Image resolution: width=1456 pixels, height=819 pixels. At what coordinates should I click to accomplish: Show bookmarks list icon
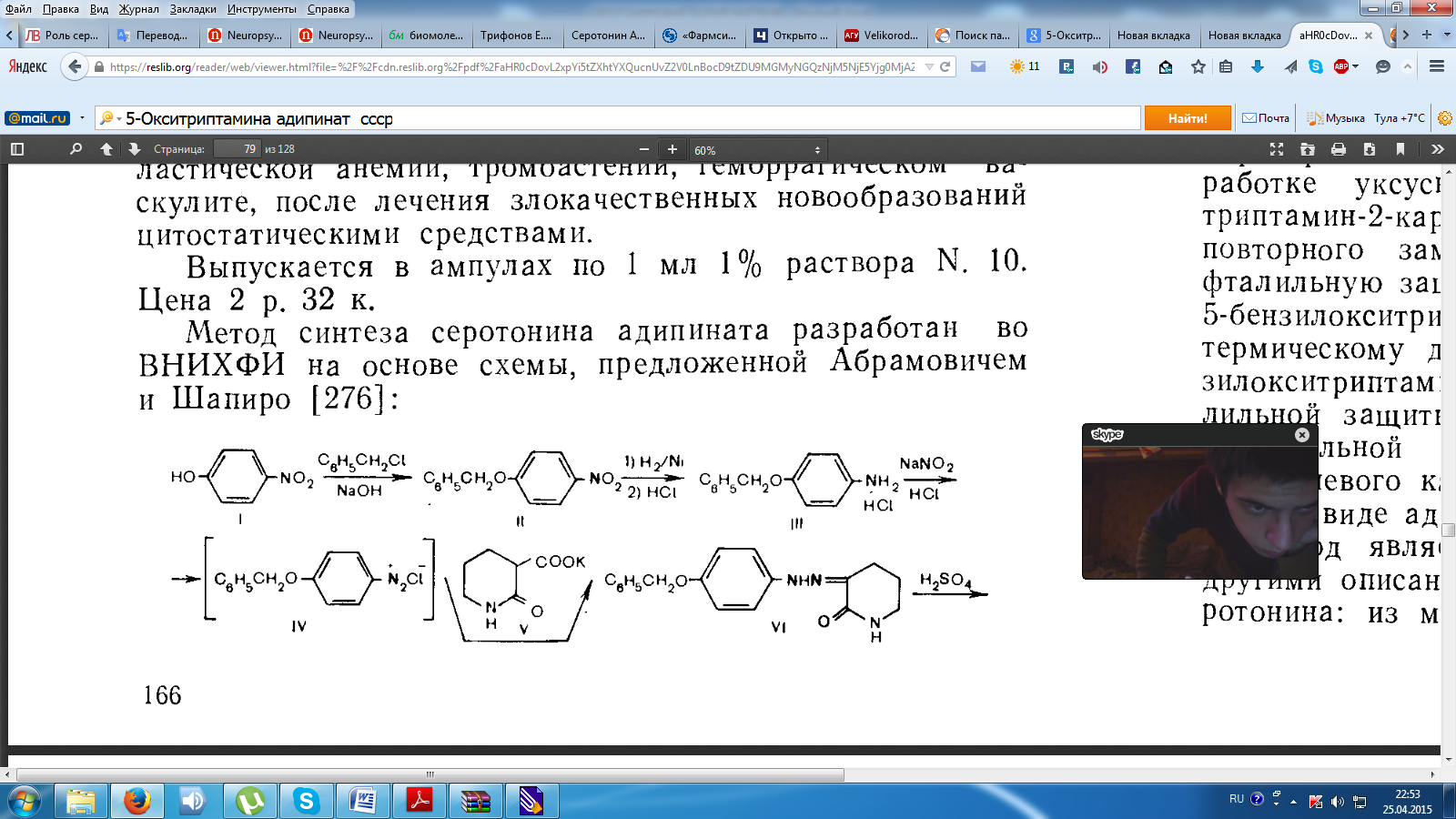click(1226, 66)
